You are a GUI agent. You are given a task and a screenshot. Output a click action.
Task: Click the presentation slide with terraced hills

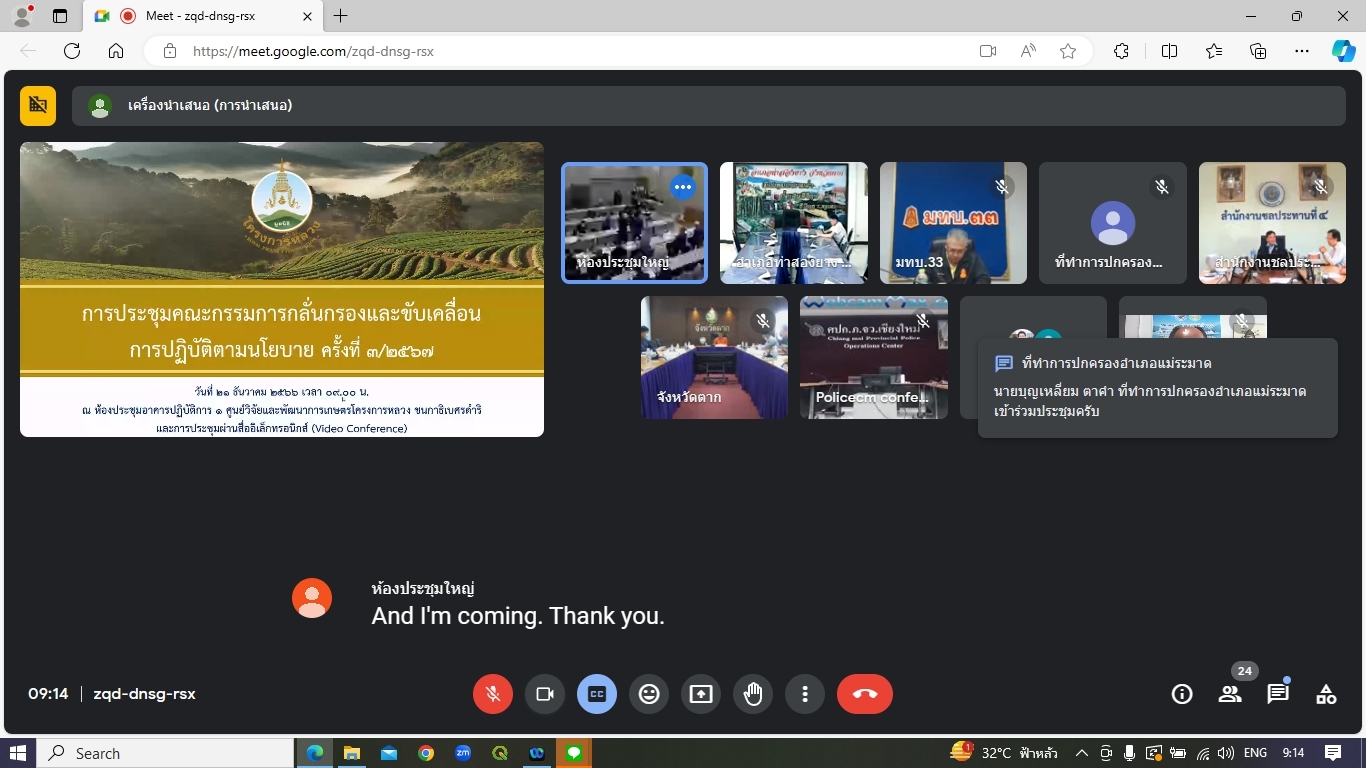tap(282, 289)
